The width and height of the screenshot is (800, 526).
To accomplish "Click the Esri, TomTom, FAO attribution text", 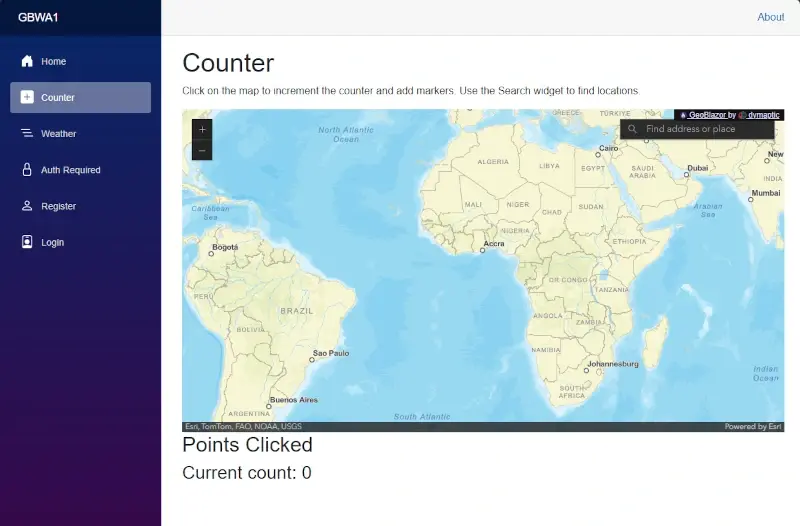I will click(243, 427).
